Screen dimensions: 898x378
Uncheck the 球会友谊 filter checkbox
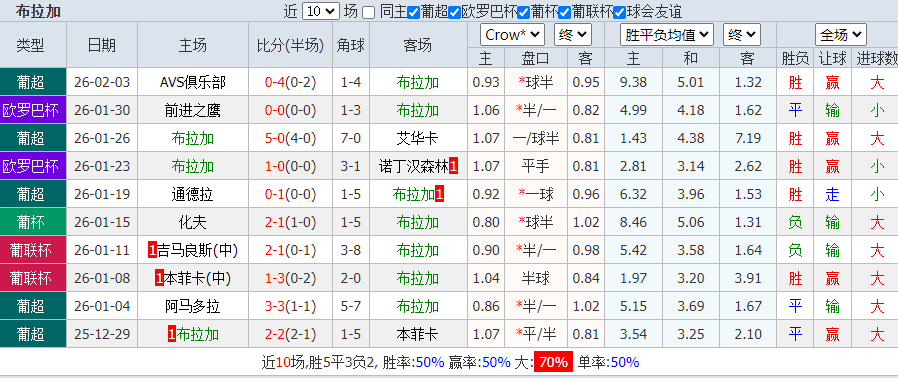click(x=619, y=12)
